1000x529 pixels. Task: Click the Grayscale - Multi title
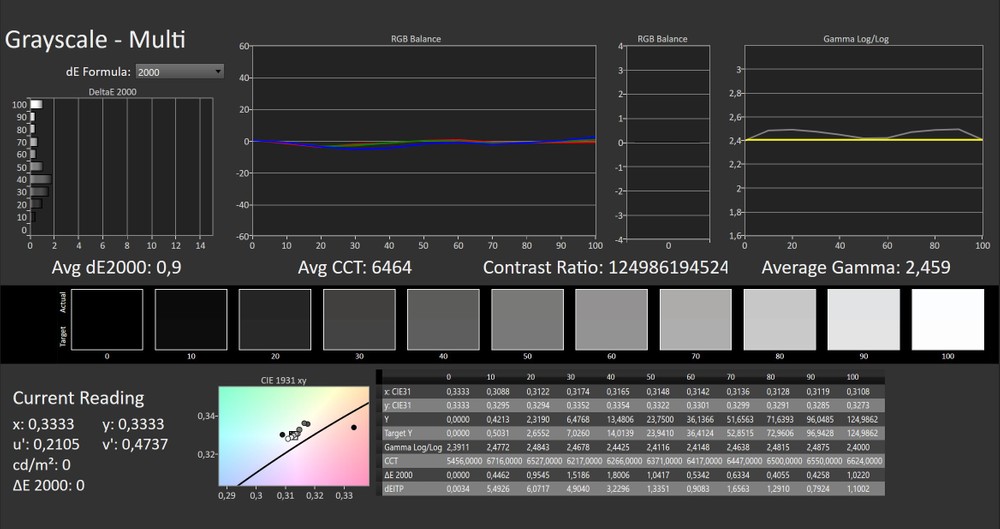click(95, 40)
